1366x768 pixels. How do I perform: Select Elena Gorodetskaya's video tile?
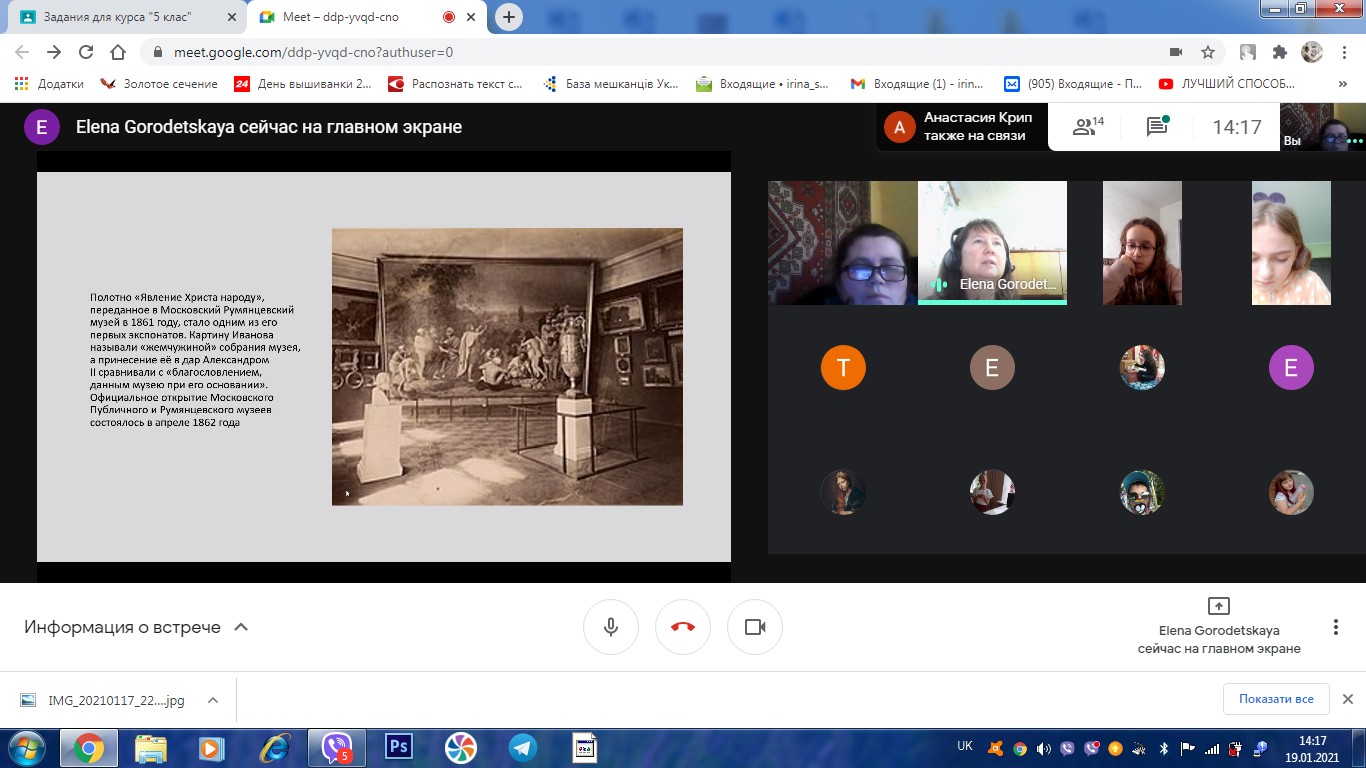tap(991, 242)
